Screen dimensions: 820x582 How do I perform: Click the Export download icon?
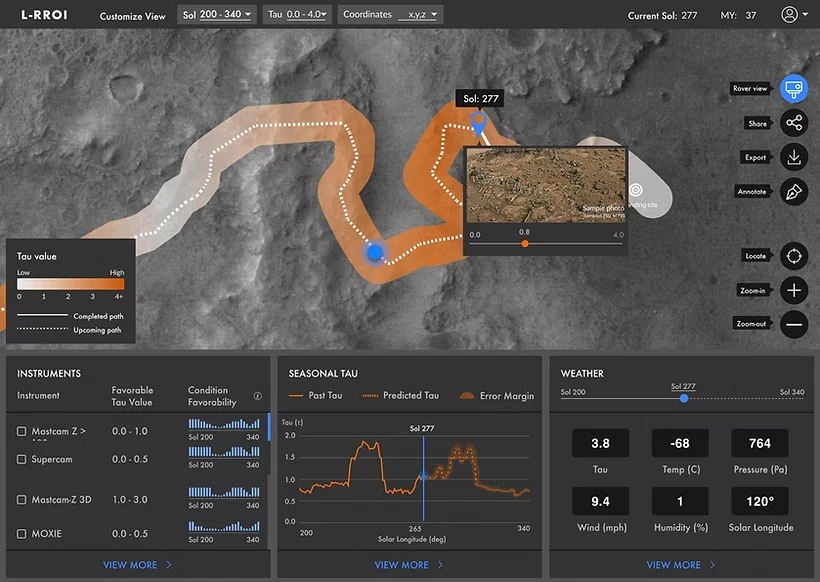[x=794, y=157]
